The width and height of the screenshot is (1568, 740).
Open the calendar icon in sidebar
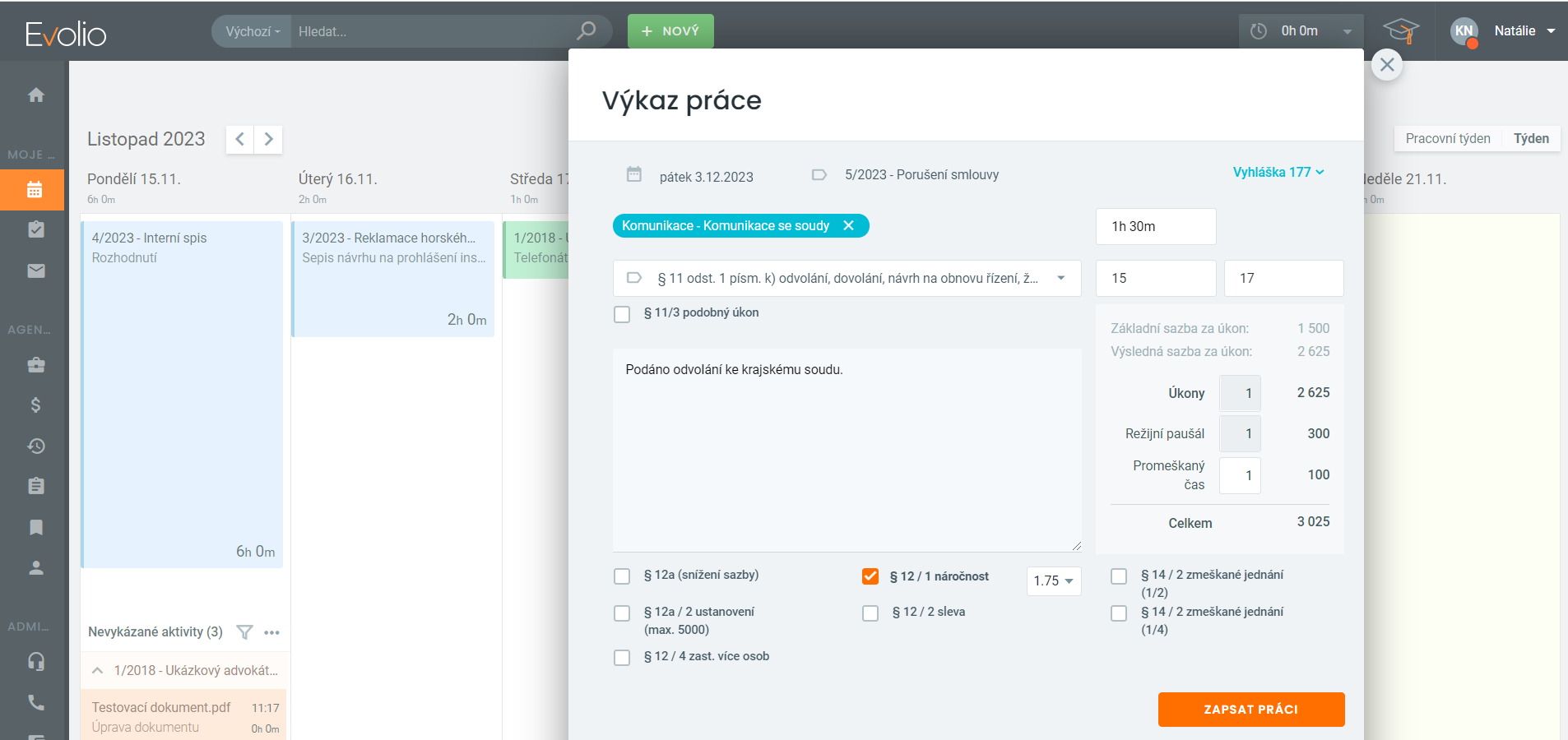click(x=35, y=190)
